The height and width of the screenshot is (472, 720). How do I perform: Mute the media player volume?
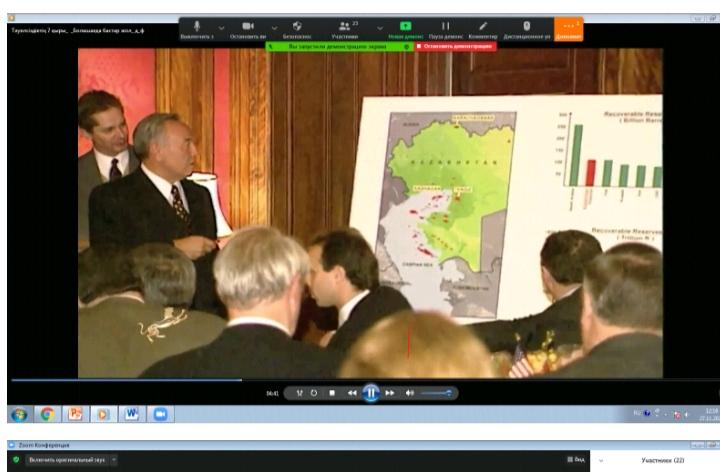point(409,393)
